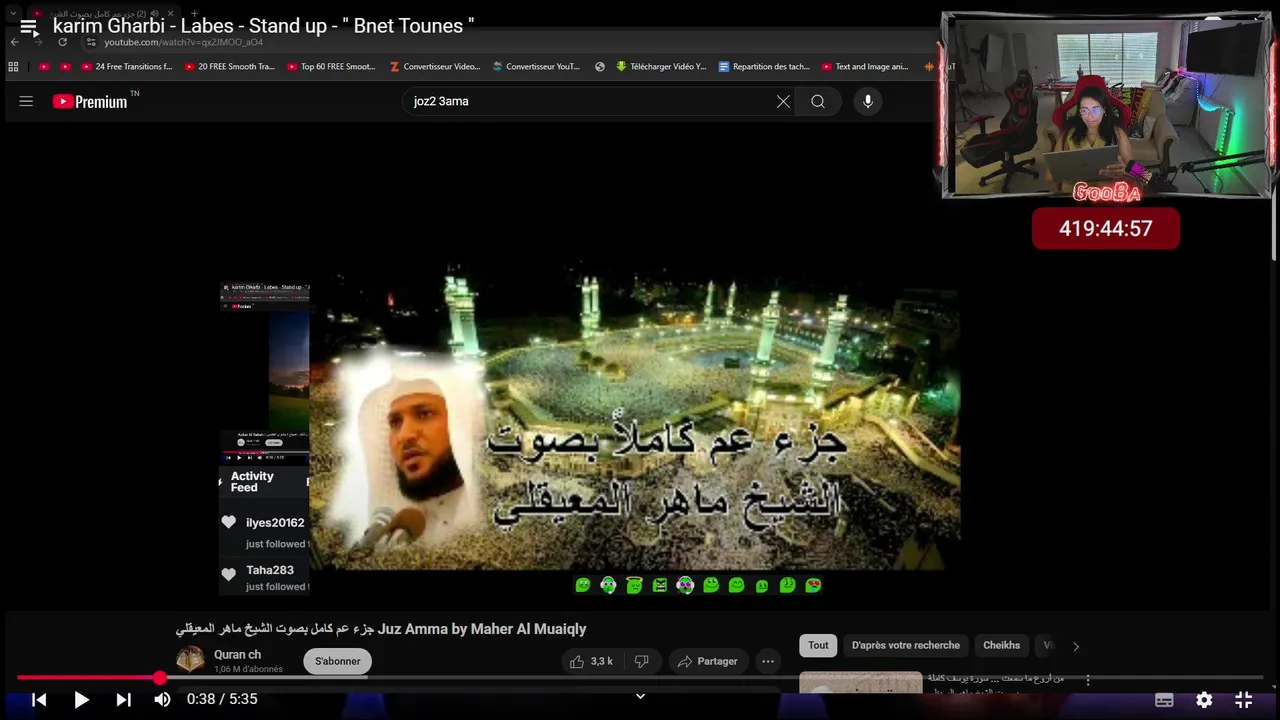This screenshot has width=1280, height=720.
Task: Toggle subtitles/closed captions
Action: coord(1165,700)
